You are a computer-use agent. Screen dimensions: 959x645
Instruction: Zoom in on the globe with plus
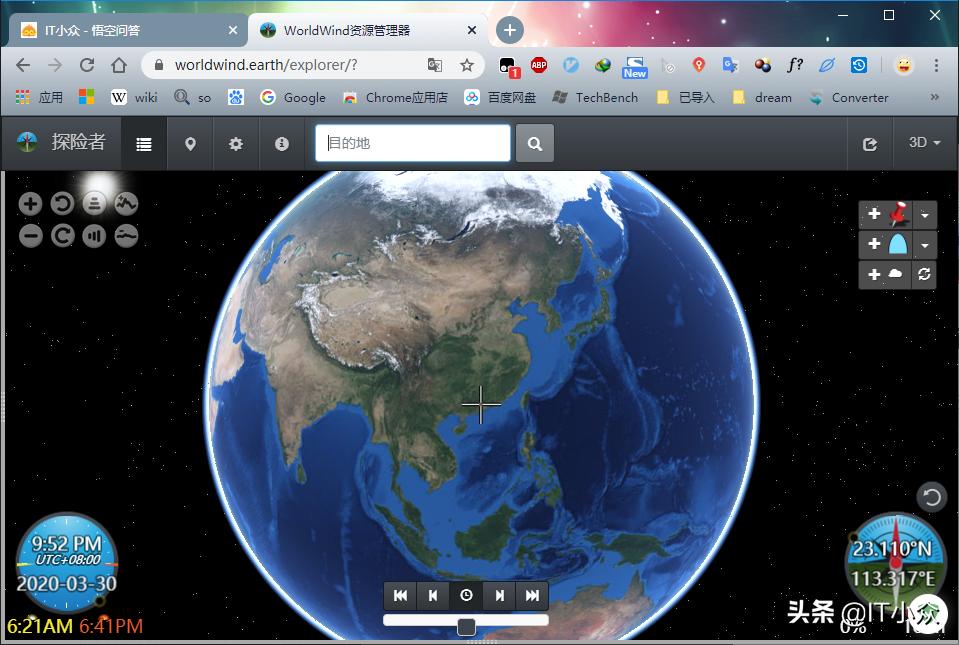click(31, 204)
